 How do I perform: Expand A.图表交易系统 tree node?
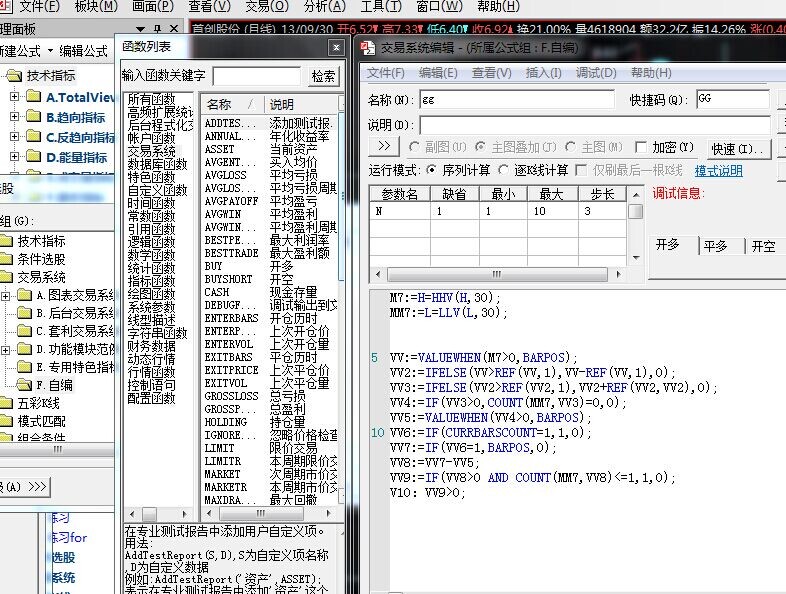tap(5, 296)
